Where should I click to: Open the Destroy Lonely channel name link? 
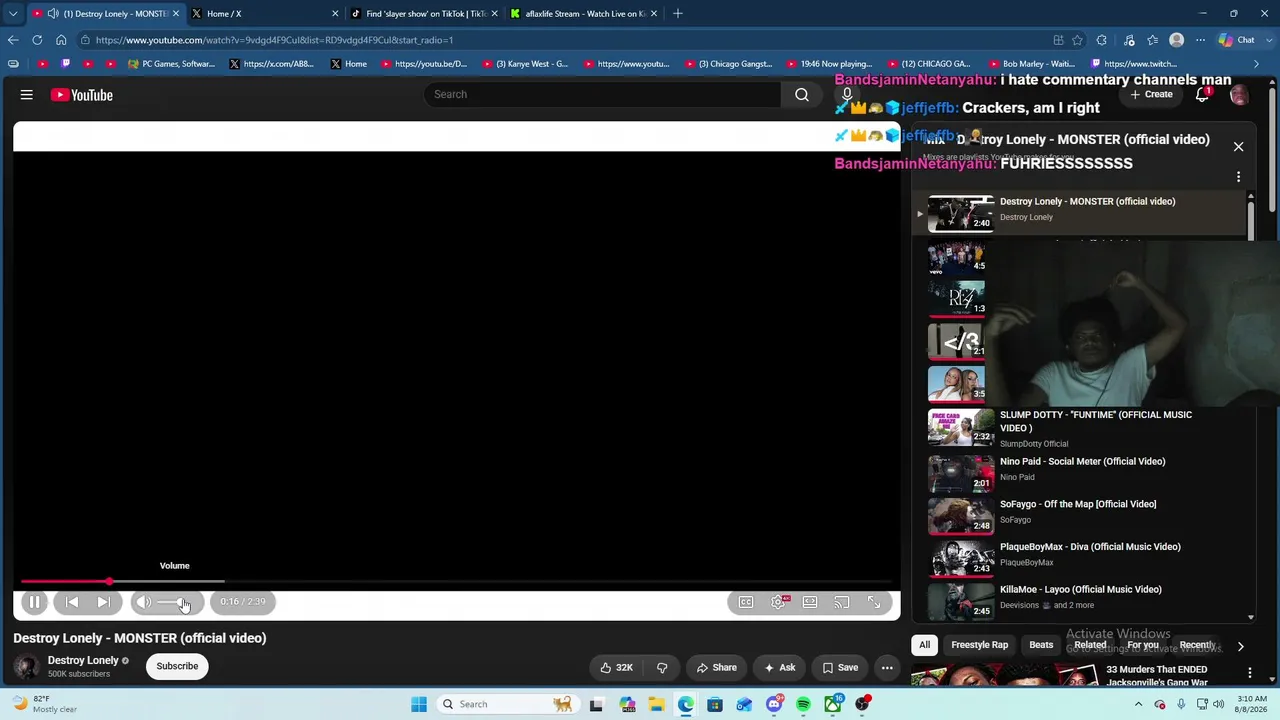point(83,660)
